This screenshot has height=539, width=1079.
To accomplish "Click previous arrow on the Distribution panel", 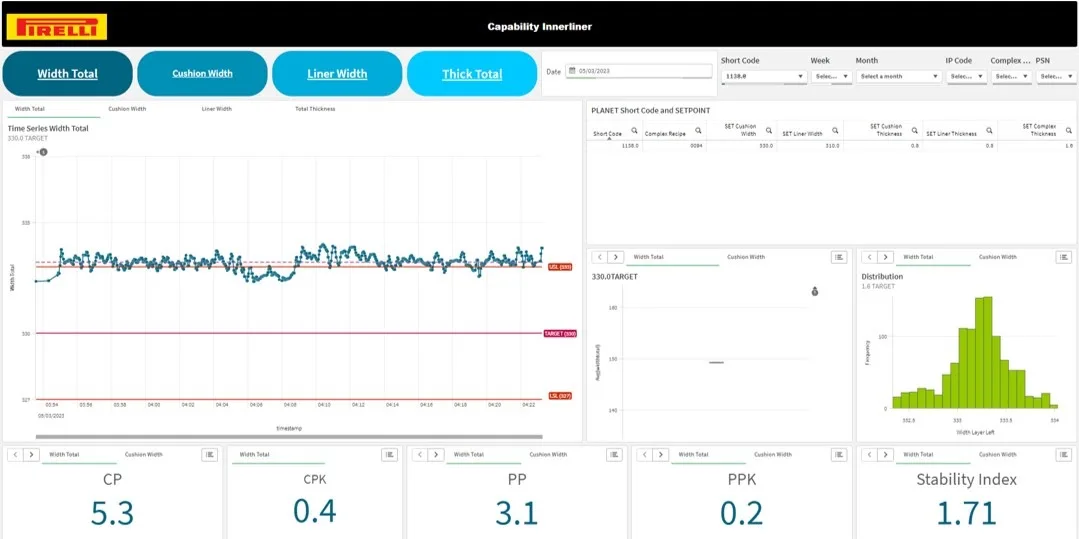I will (x=870, y=257).
